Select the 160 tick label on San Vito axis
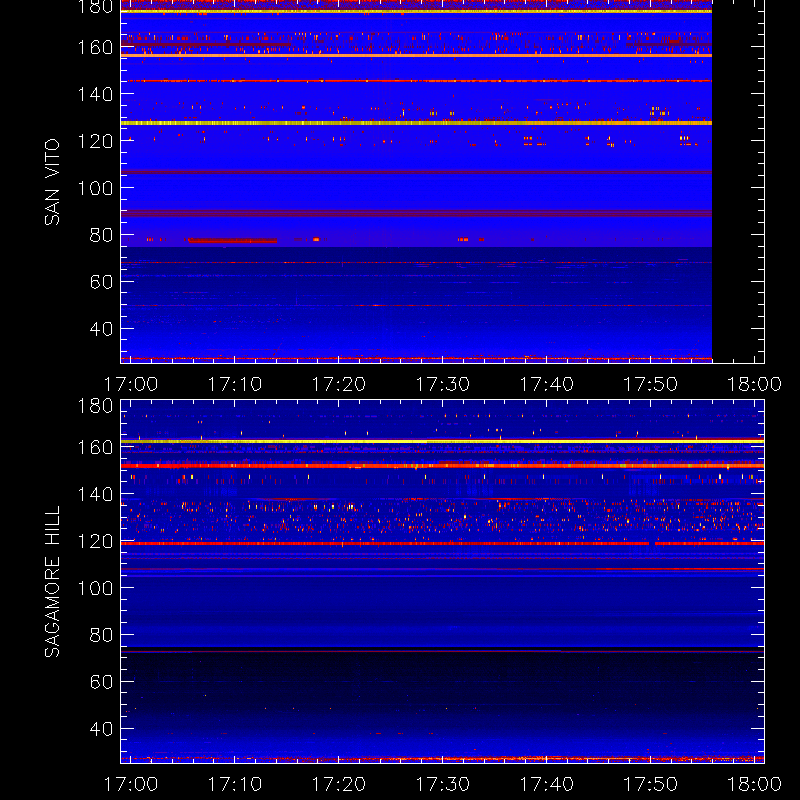 (x=95, y=47)
